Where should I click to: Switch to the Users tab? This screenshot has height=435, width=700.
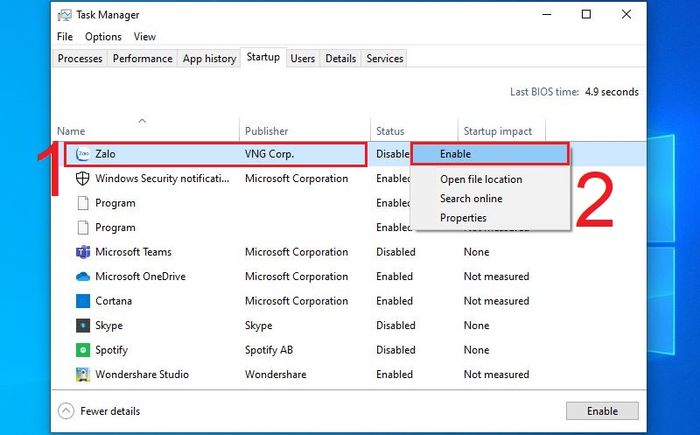tap(303, 59)
